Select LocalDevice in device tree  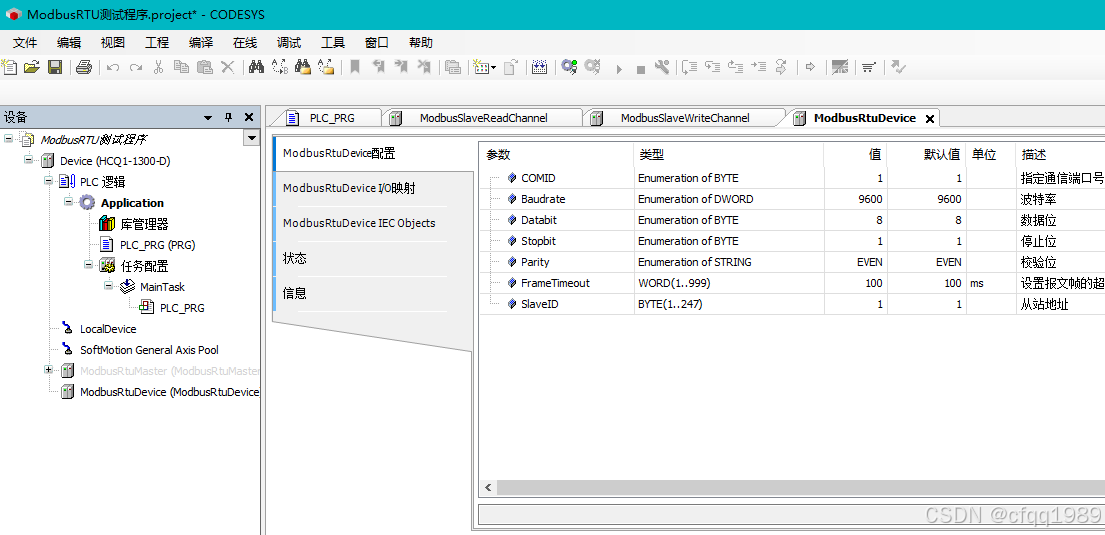point(108,328)
